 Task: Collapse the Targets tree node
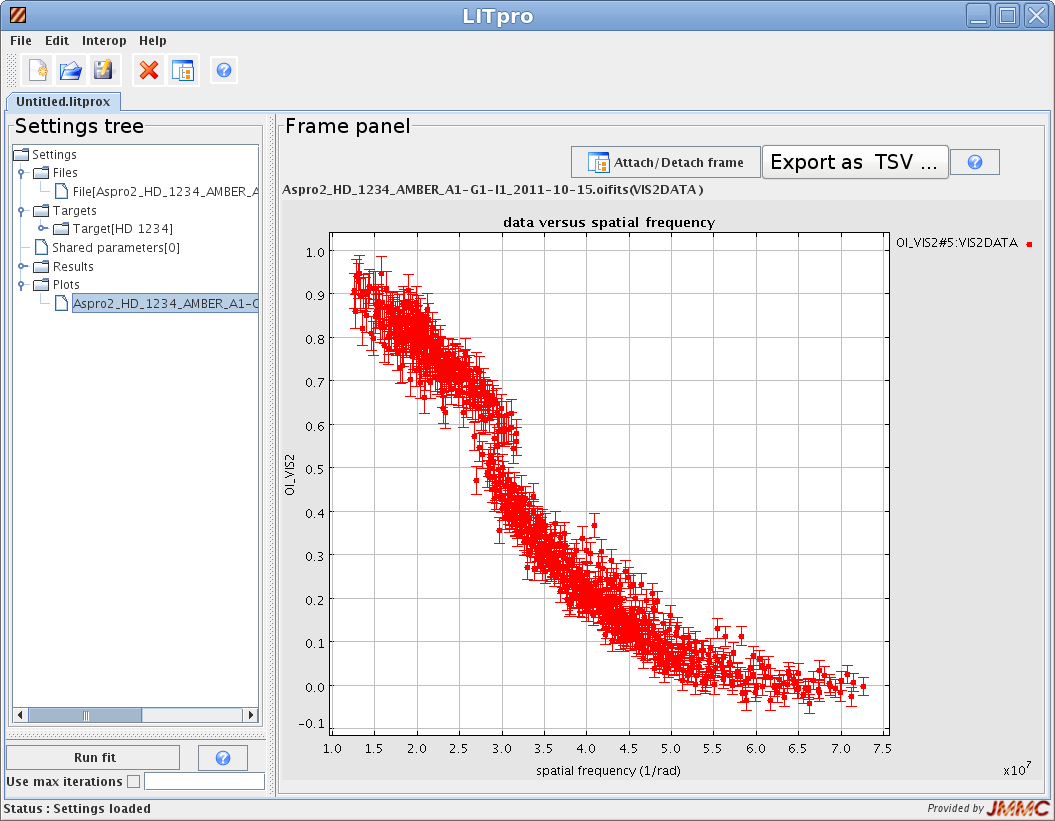coord(22,211)
